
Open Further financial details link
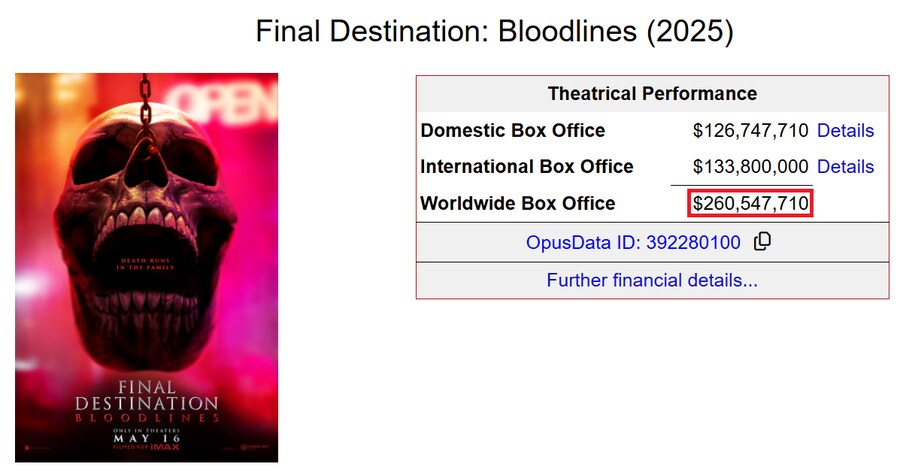click(x=652, y=280)
